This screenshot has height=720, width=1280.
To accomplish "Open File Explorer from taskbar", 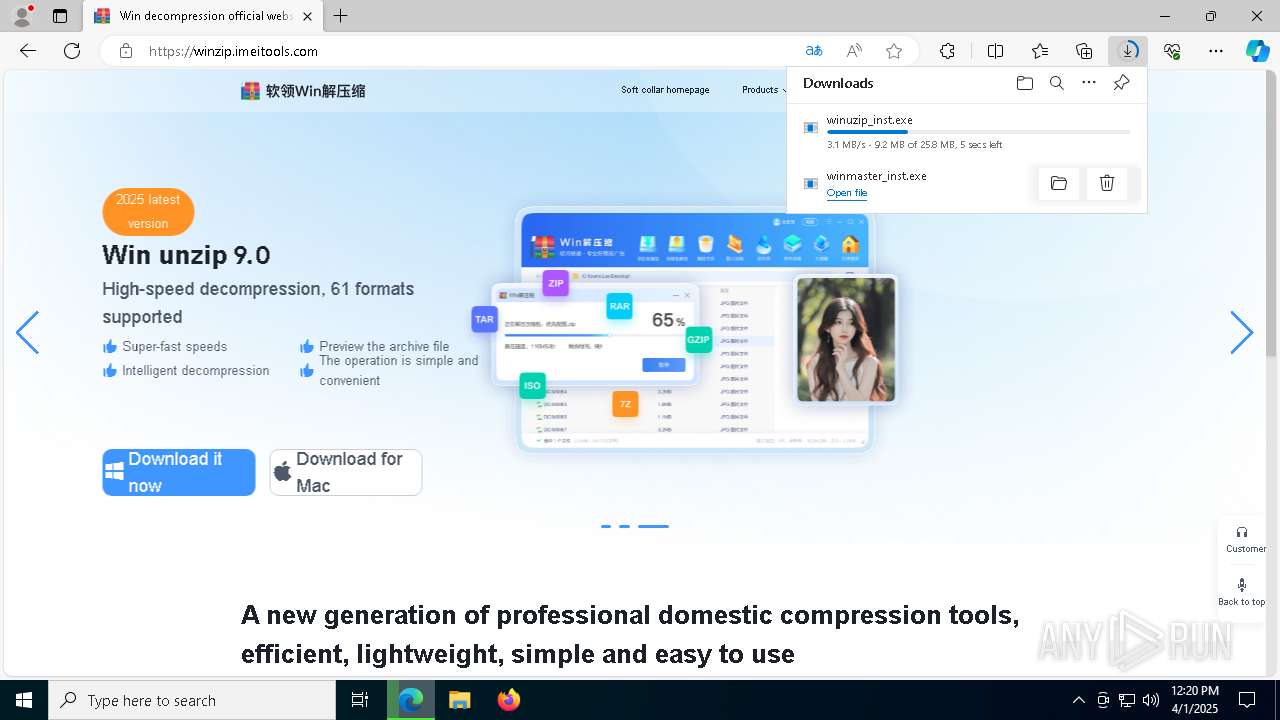I will pos(459,700).
